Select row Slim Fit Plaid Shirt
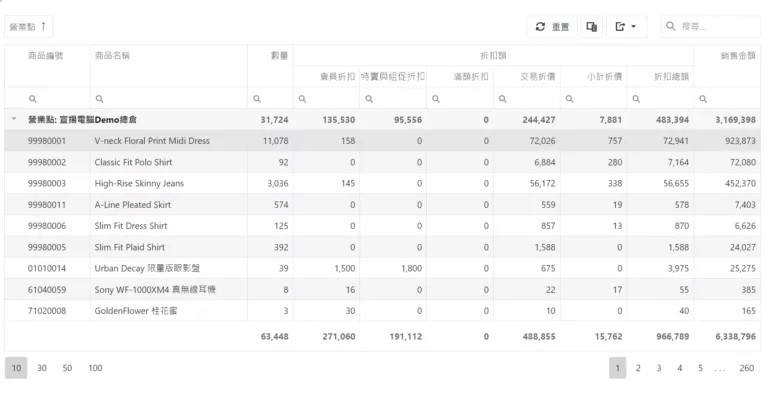The height and width of the screenshot is (393, 768). [383, 247]
